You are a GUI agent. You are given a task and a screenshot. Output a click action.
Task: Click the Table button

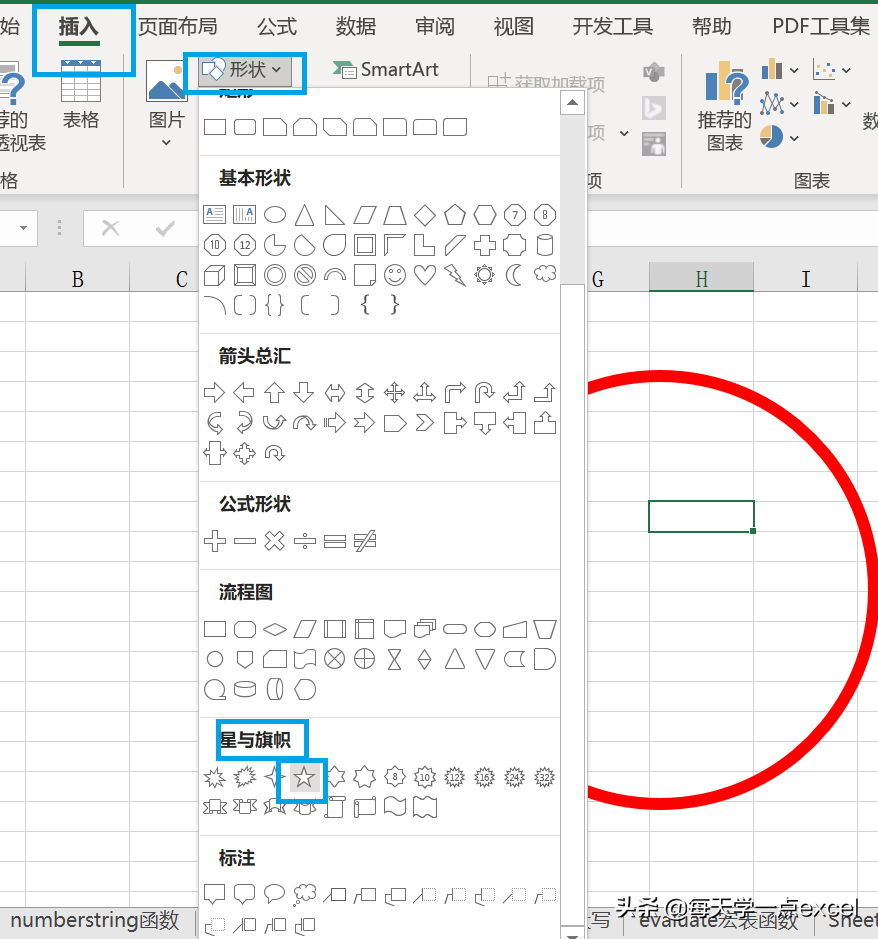click(81, 95)
